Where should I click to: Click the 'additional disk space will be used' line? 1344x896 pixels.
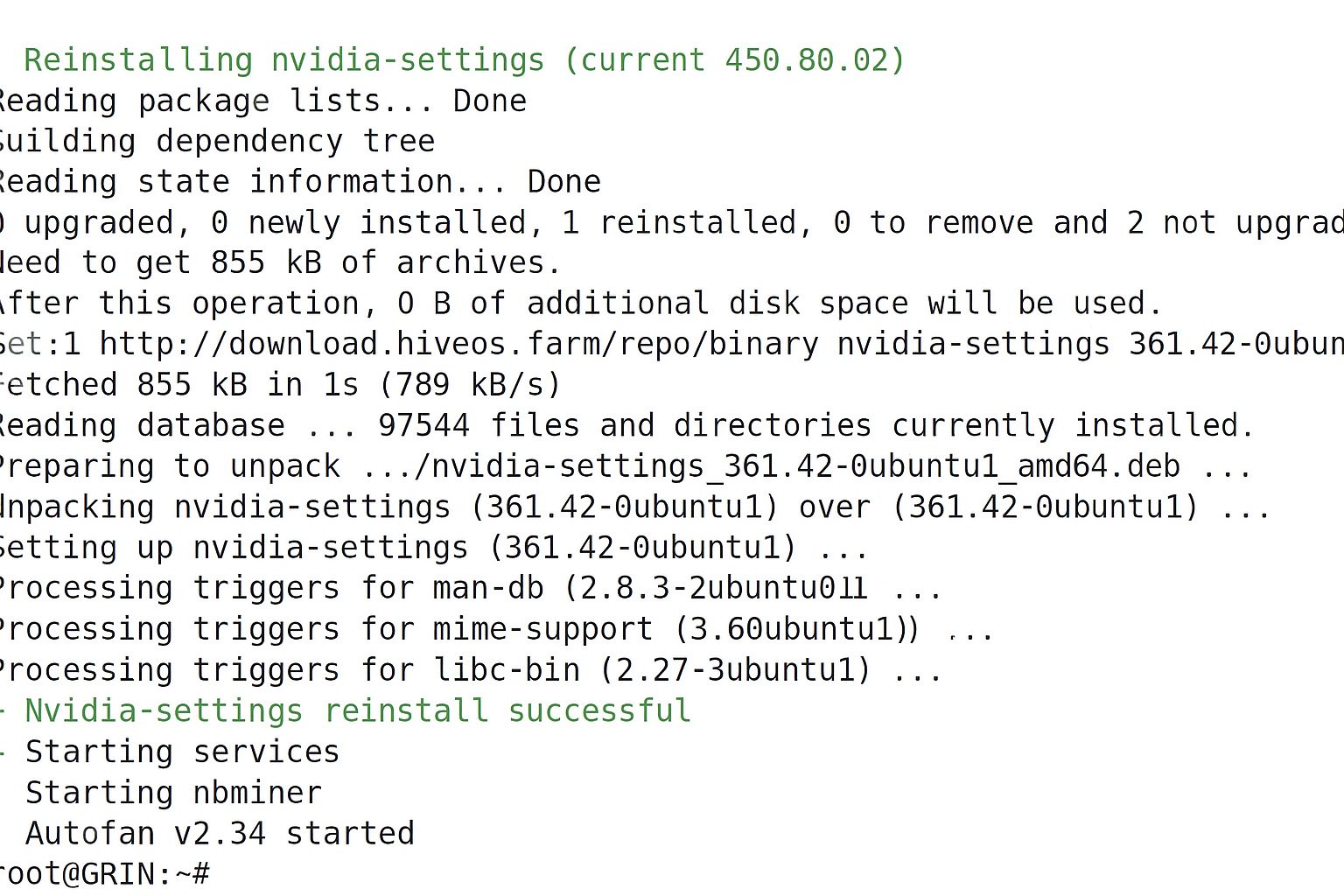click(x=581, y=303)
